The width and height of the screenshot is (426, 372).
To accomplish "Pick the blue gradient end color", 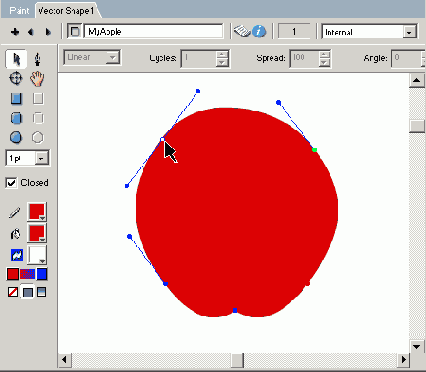I will tap(42, 274).
